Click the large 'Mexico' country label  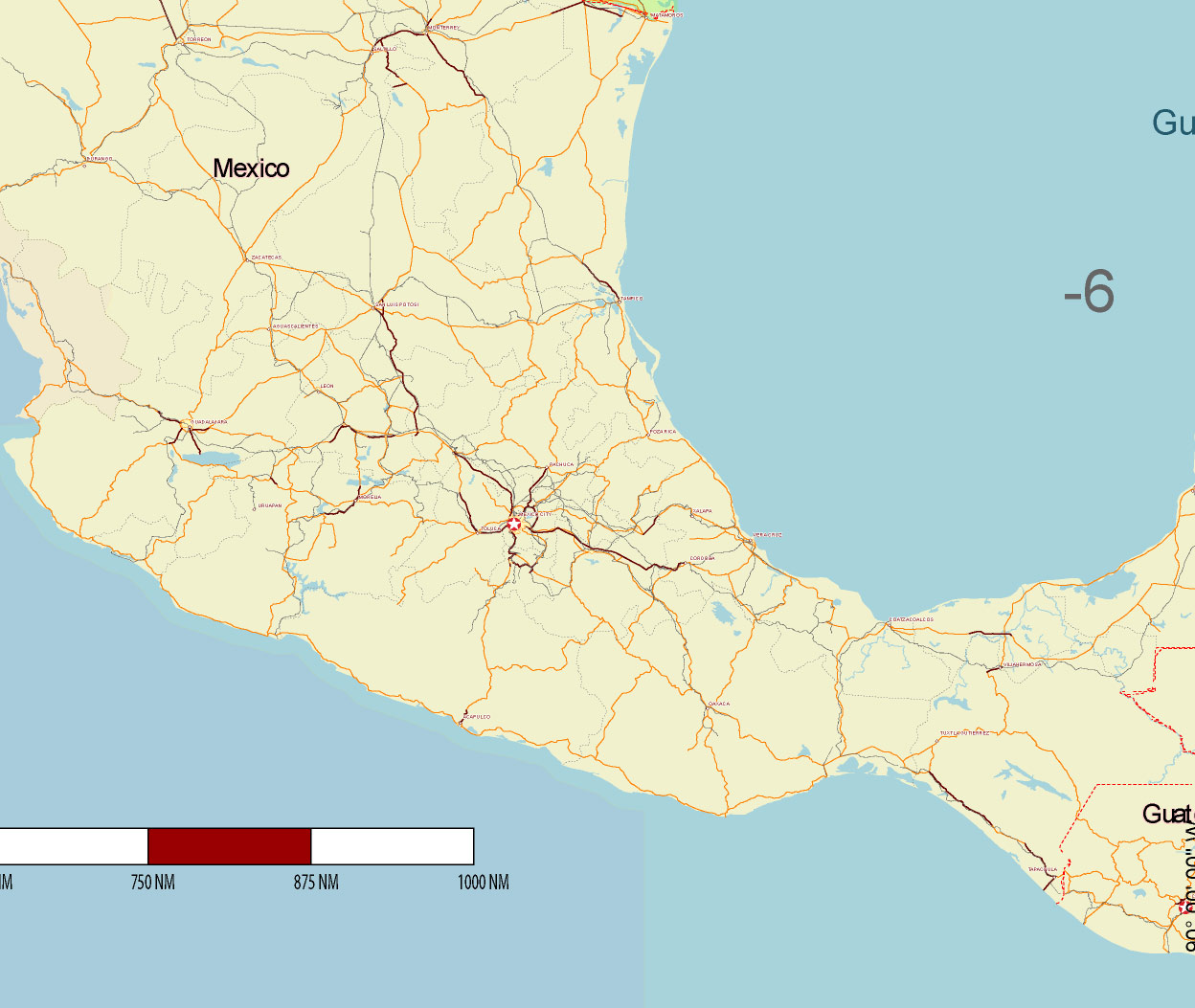tap(251, 168)
